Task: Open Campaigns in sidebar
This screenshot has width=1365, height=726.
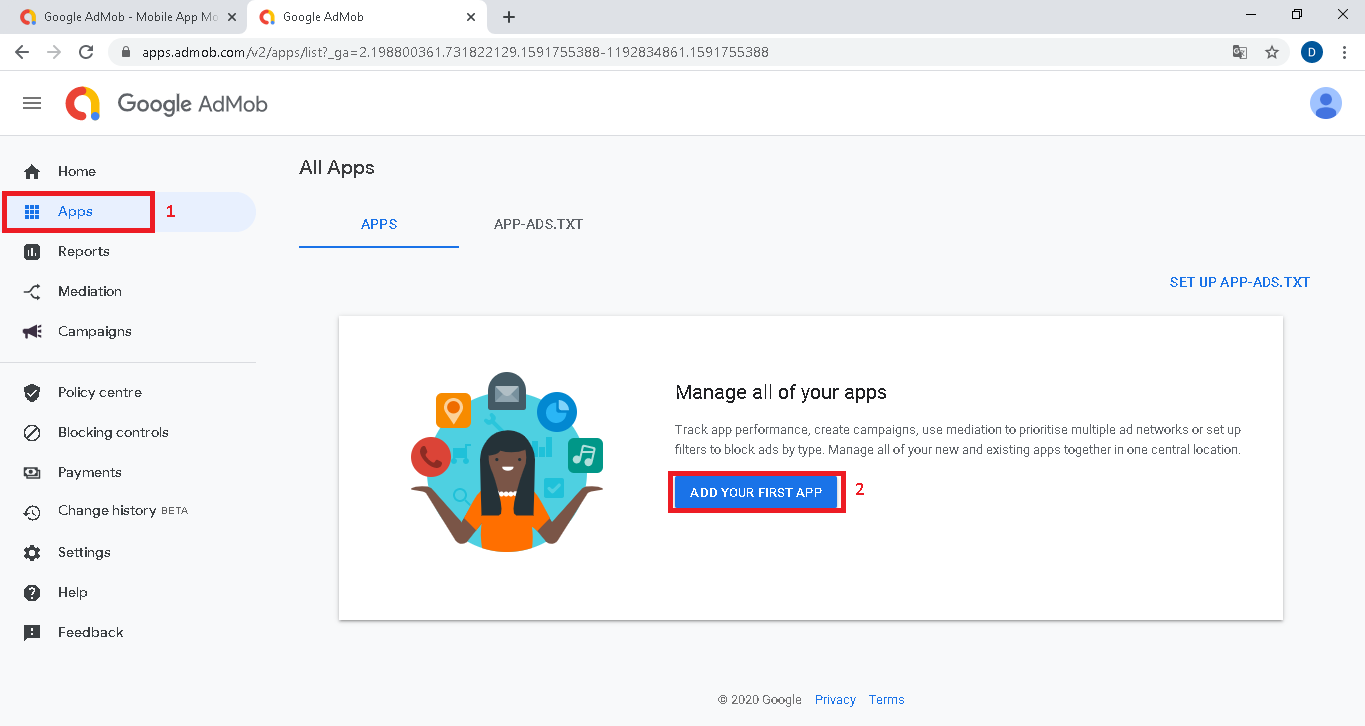Action: pyautogui.click(x=95, y=332)
